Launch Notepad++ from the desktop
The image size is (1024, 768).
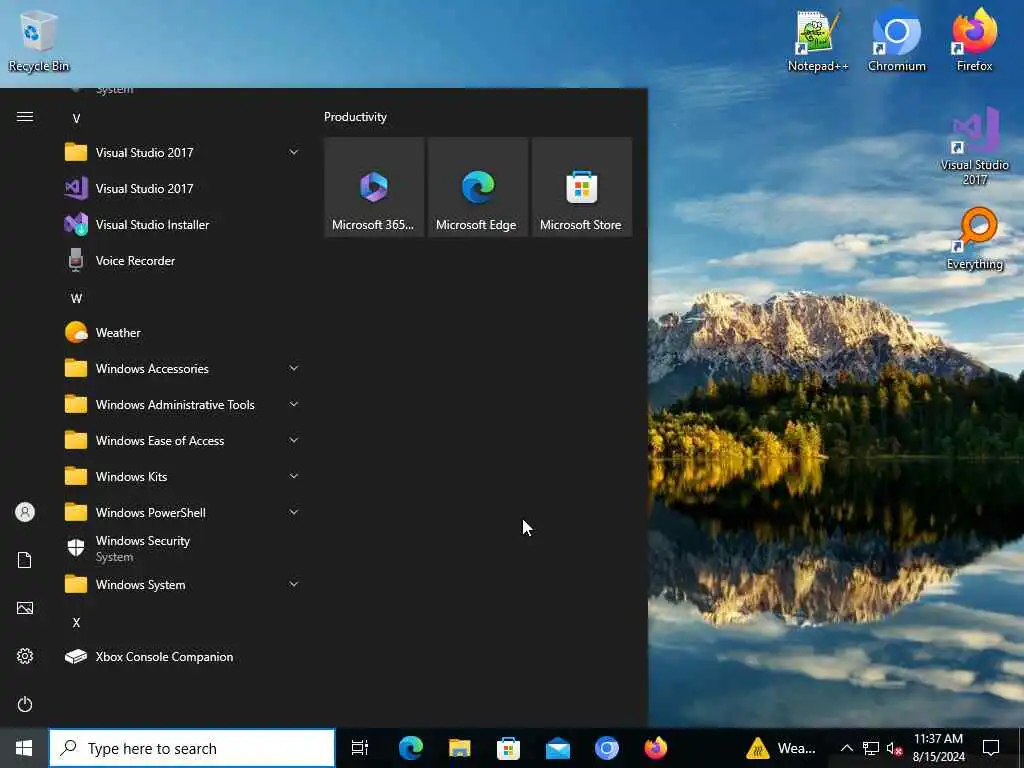[x=817, y=40]
